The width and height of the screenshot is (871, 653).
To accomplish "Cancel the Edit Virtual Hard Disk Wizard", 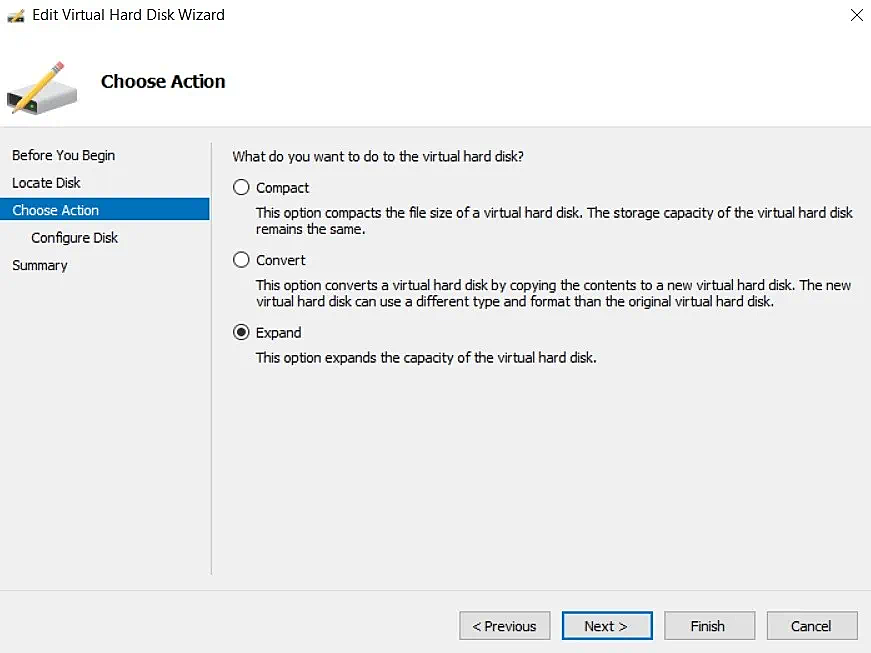I will click(x=811, y=625).
